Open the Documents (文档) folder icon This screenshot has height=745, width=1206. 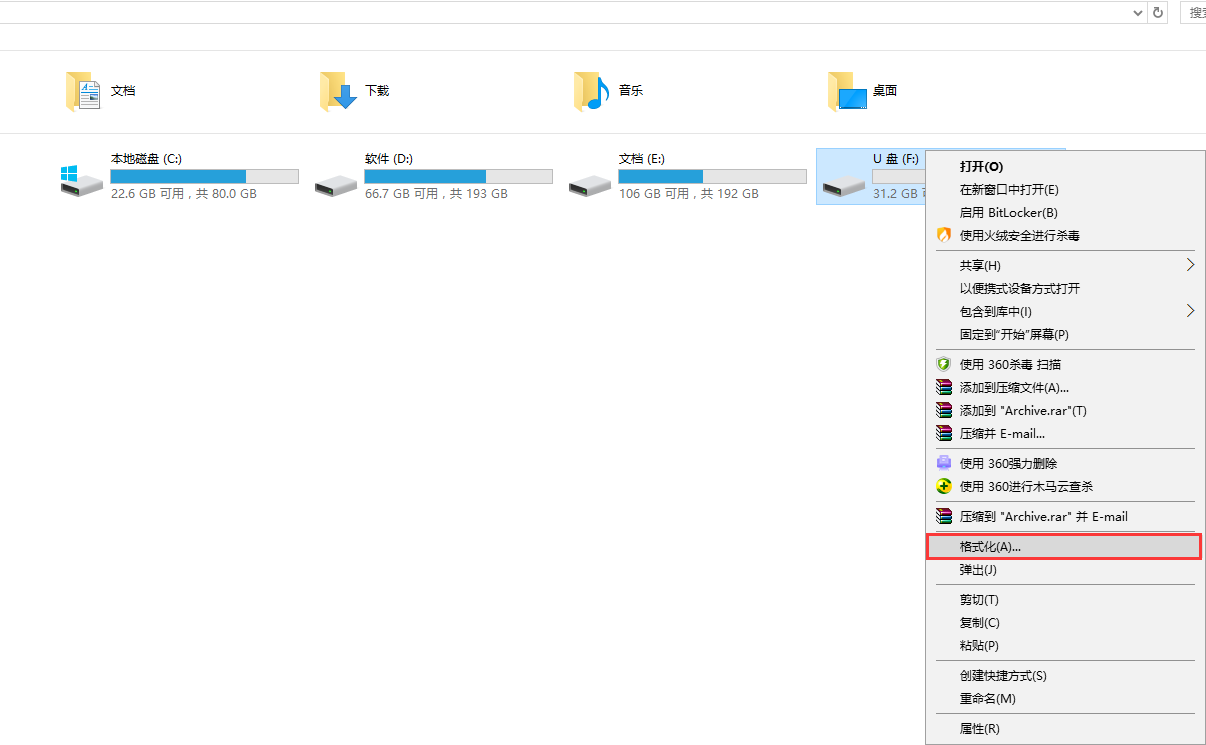84,91
